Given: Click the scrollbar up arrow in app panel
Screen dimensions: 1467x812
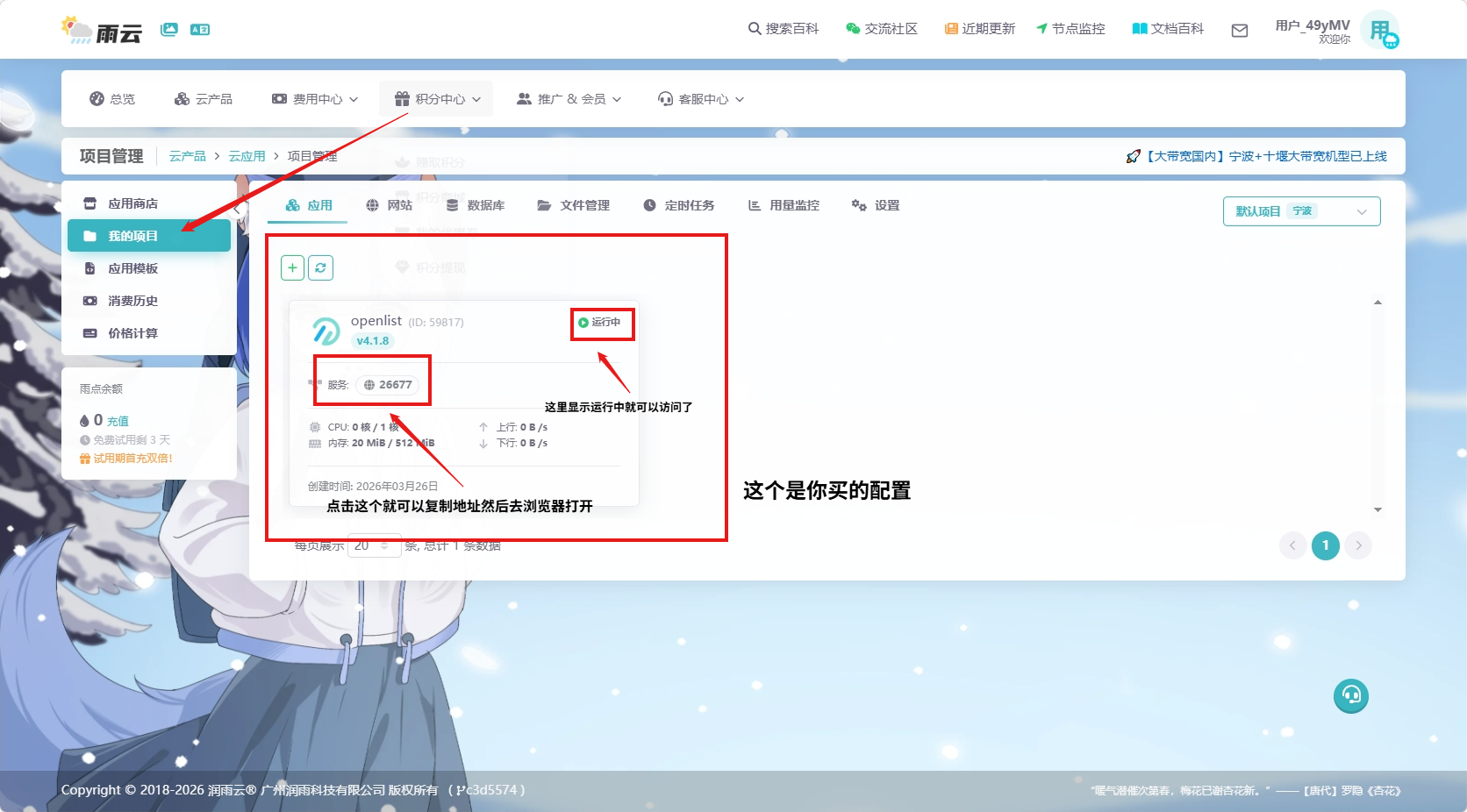Looking at the screenshot, I should tap(1378, 303).
